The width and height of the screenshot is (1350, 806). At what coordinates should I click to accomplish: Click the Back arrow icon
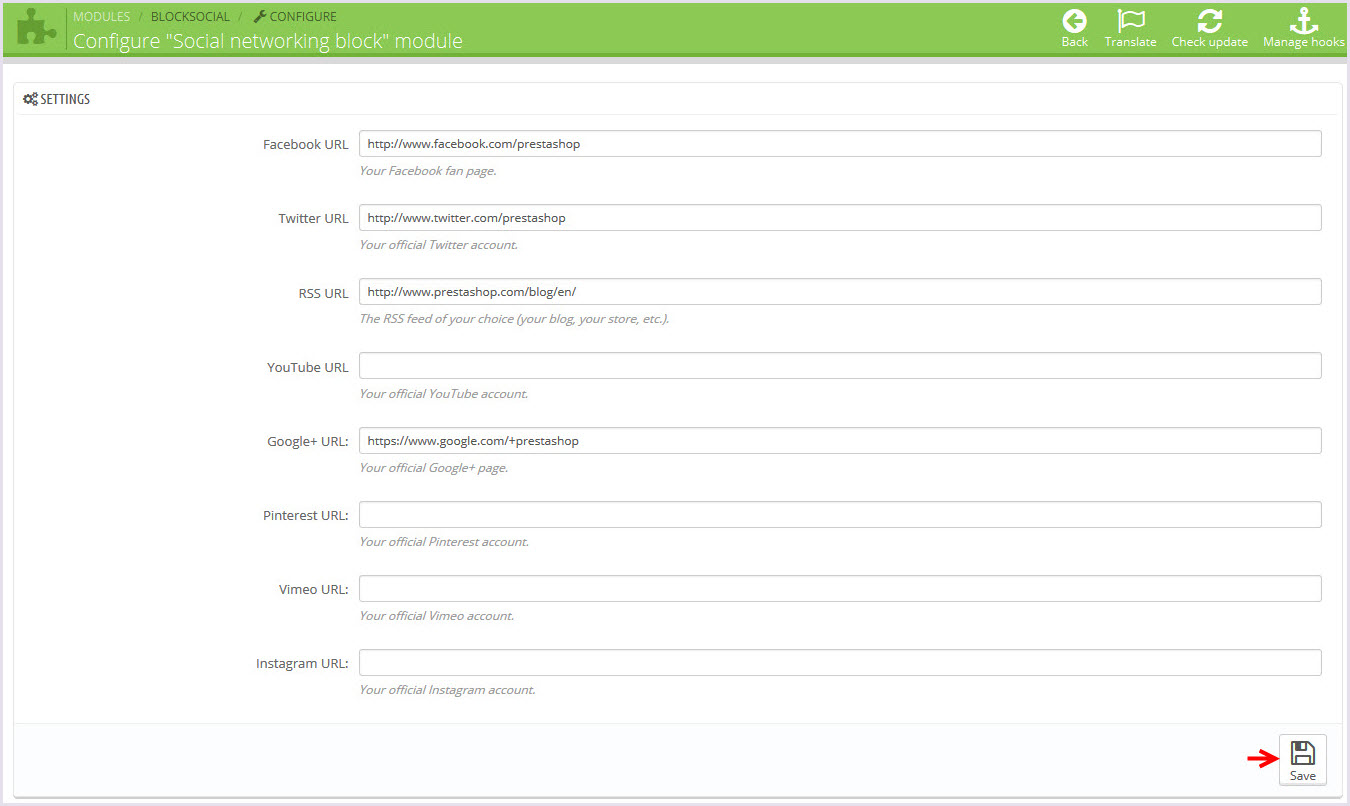1074,21
